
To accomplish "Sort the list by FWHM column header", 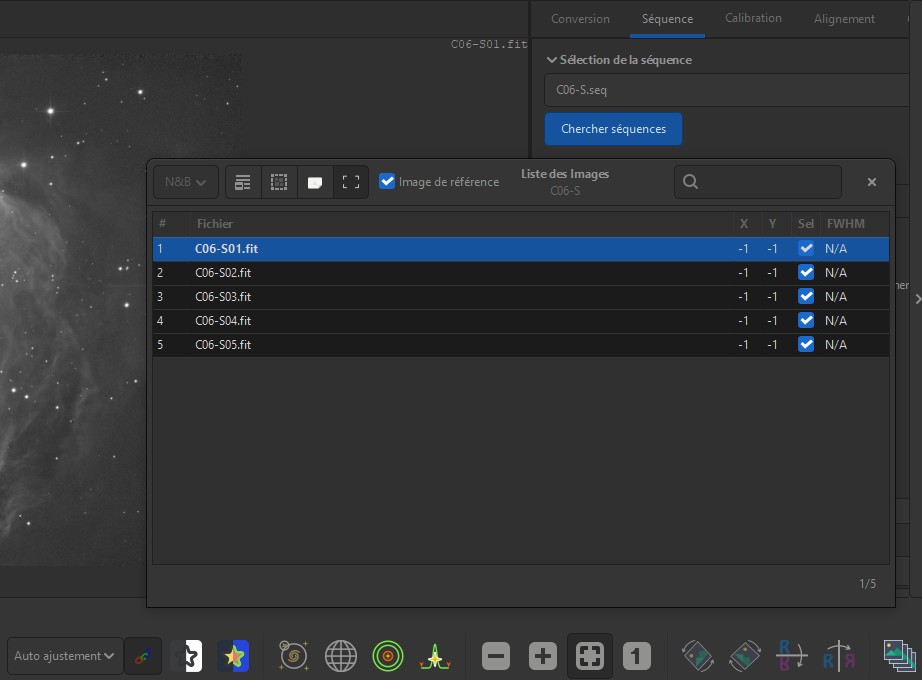I will 846,224.
